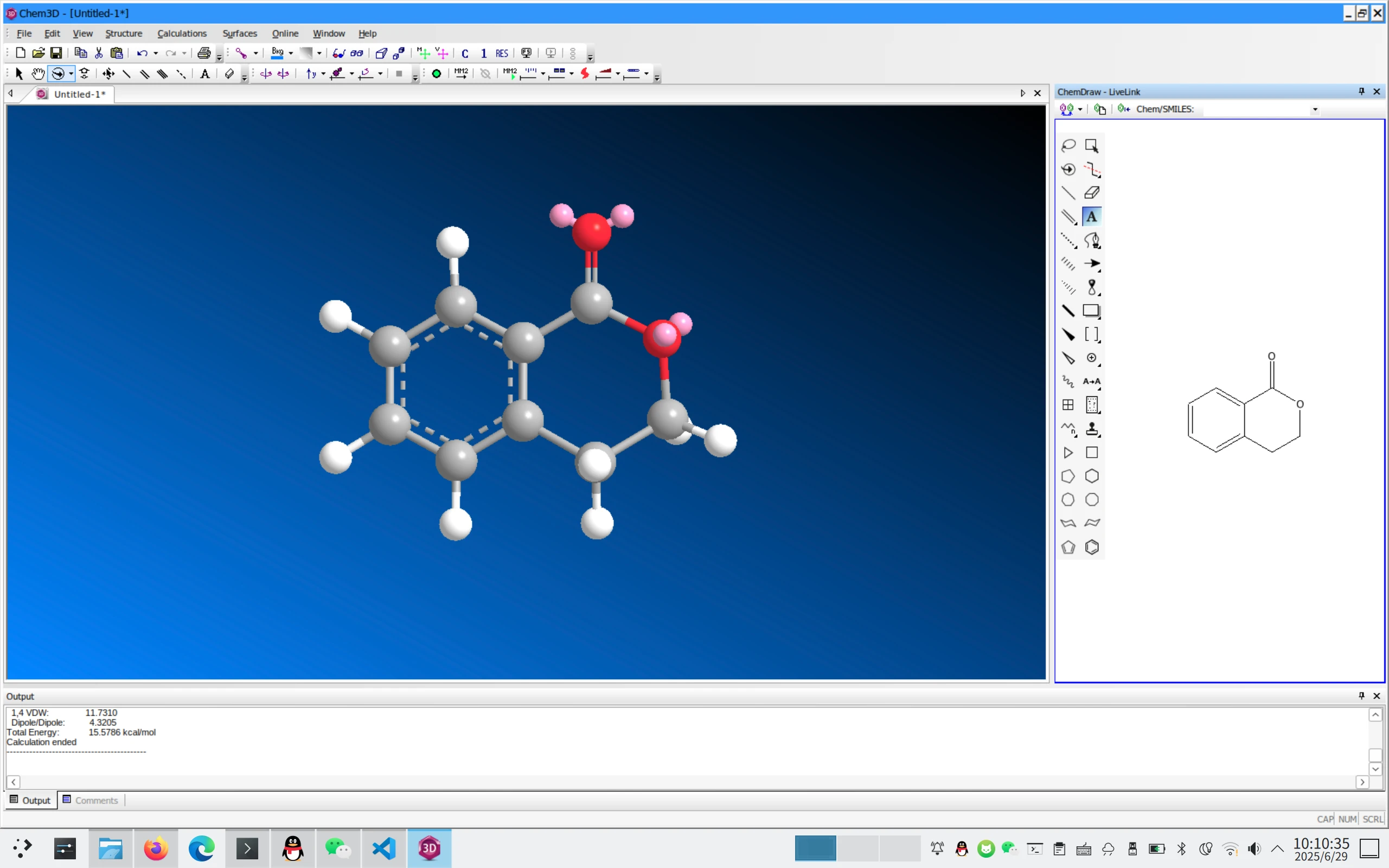Image resolution: width=1389 pixels, height=868 pixels.
Task: Pick the ChemDraw Arrow tool
Action: click(1092, 264)
